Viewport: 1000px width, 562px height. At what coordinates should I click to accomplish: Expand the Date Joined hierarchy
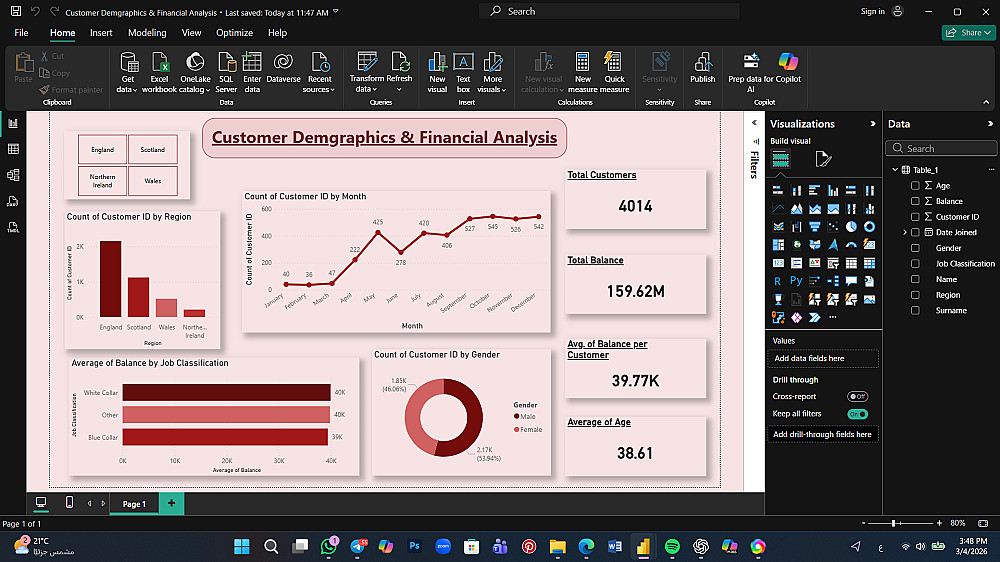pyautogui.click(x=904, y=232)
